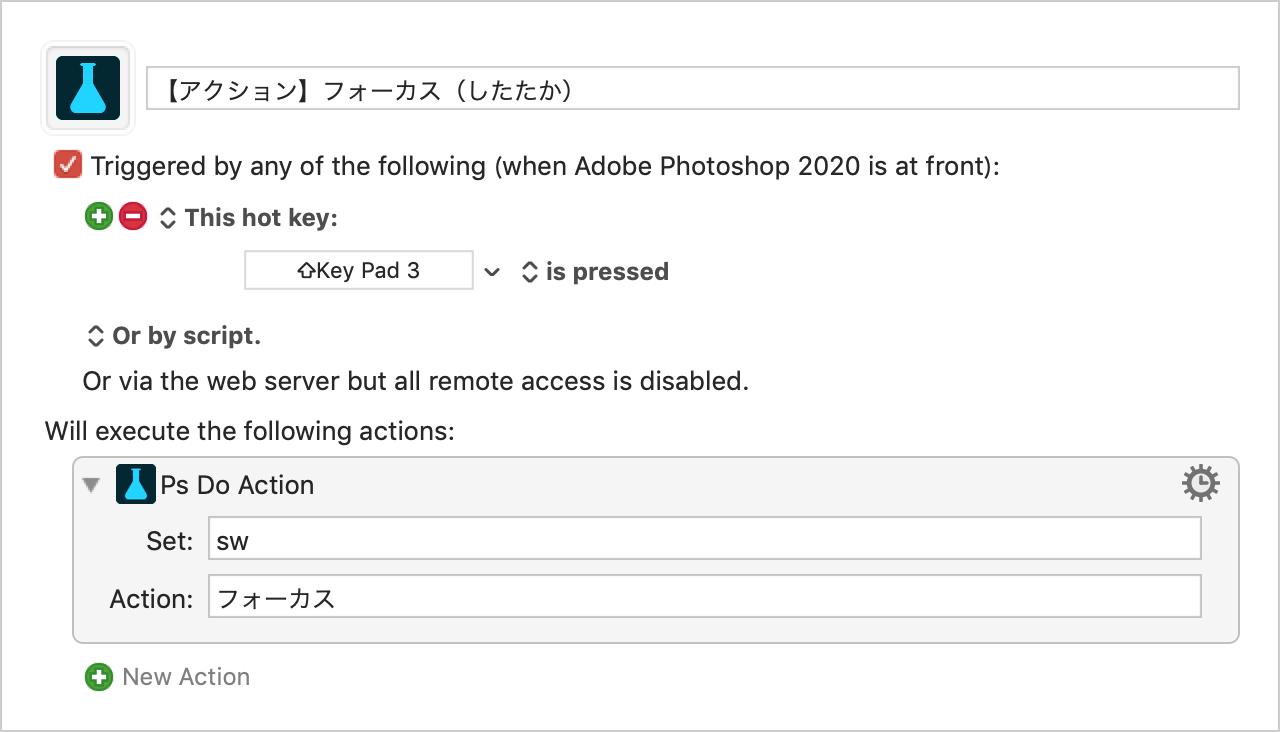Change the 'This hot key' trigger type

coord(249,217)
